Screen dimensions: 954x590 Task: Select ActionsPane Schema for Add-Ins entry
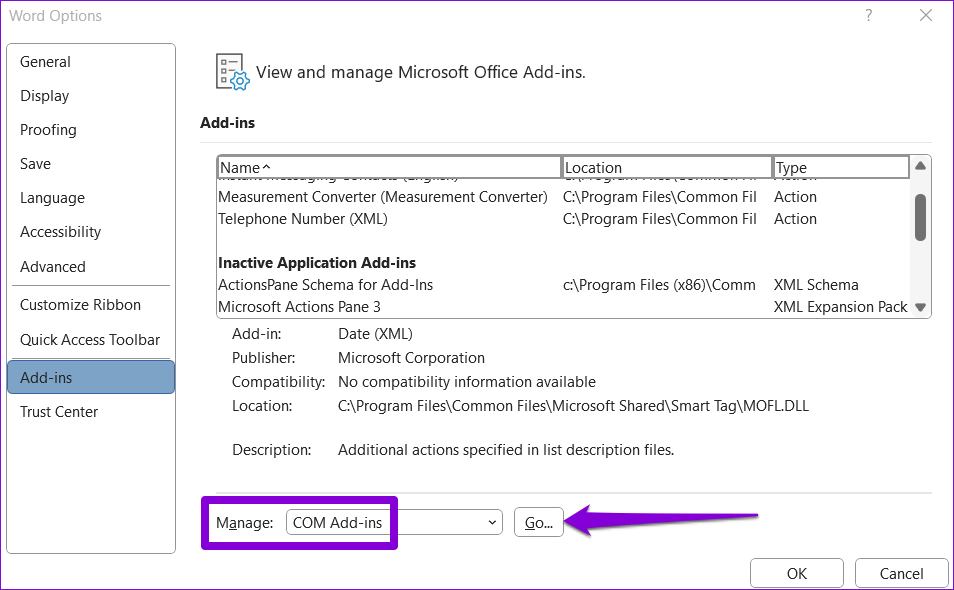pos(326,285)
